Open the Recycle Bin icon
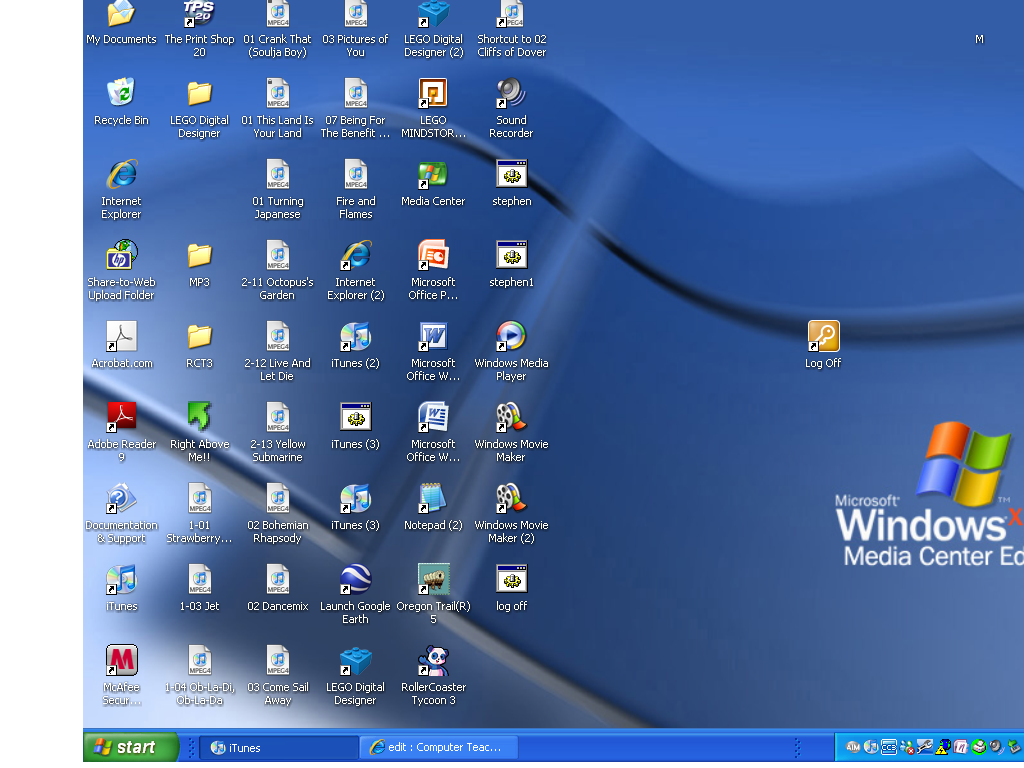 click(x=121, y=102)
